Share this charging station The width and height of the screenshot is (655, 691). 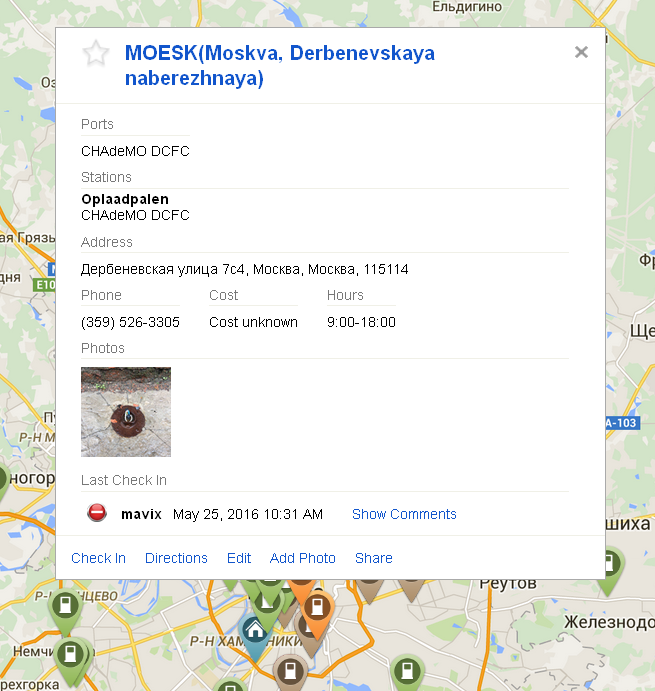coord(373,558)
